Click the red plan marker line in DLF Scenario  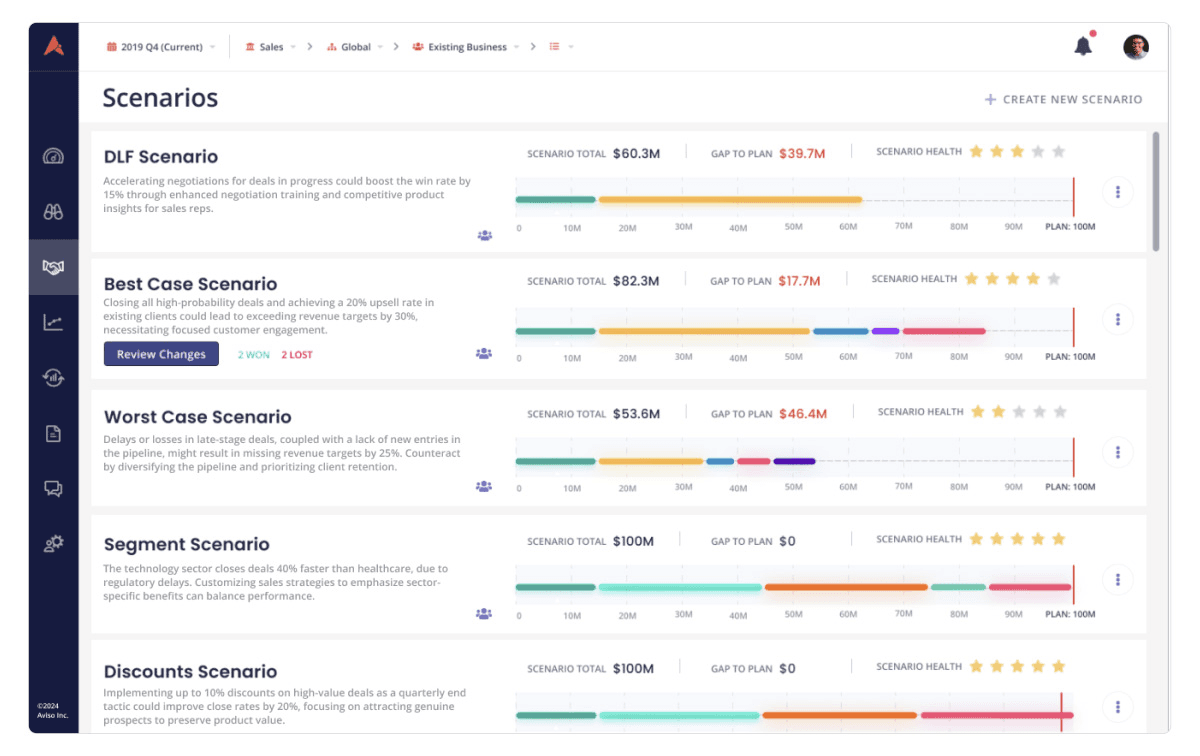point(1074,197)
